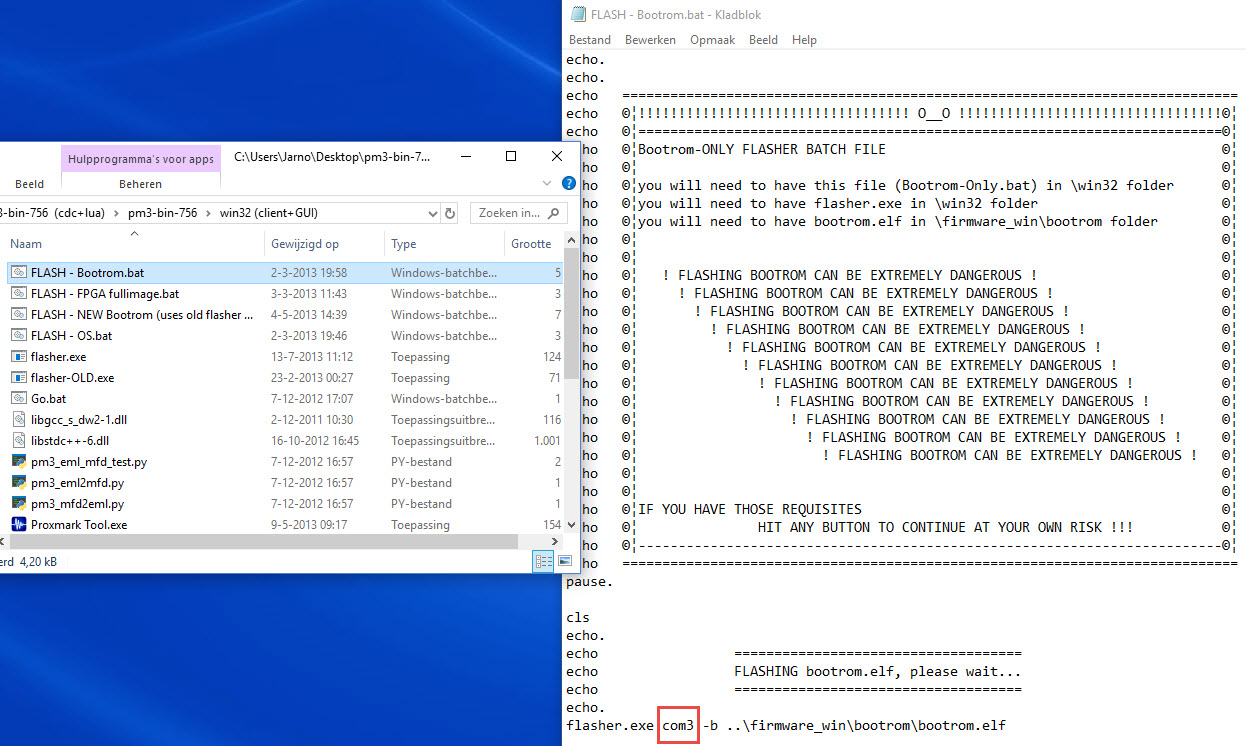Screen dimensions: 1246x746
Task: Open the address bar history dropdown
Action: (432, 213)
